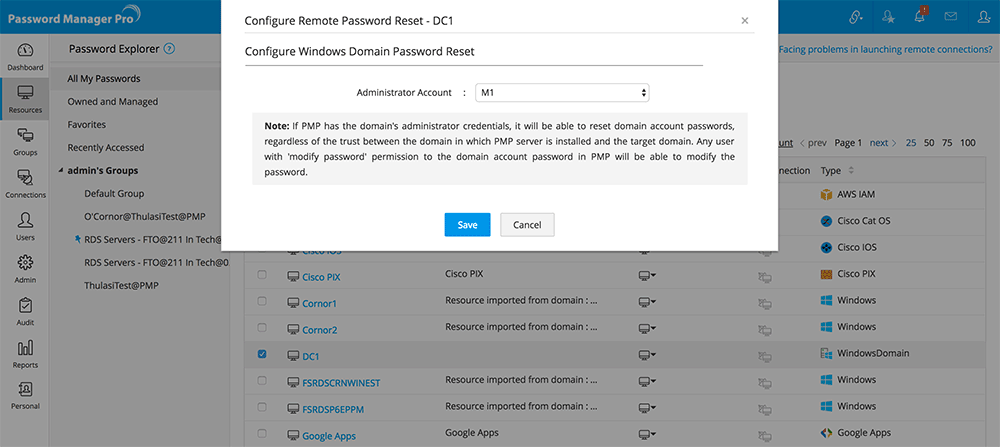
Task: Open resource actions dropdown for FSRDSCRNWINEST
Action: pos(647,381)
